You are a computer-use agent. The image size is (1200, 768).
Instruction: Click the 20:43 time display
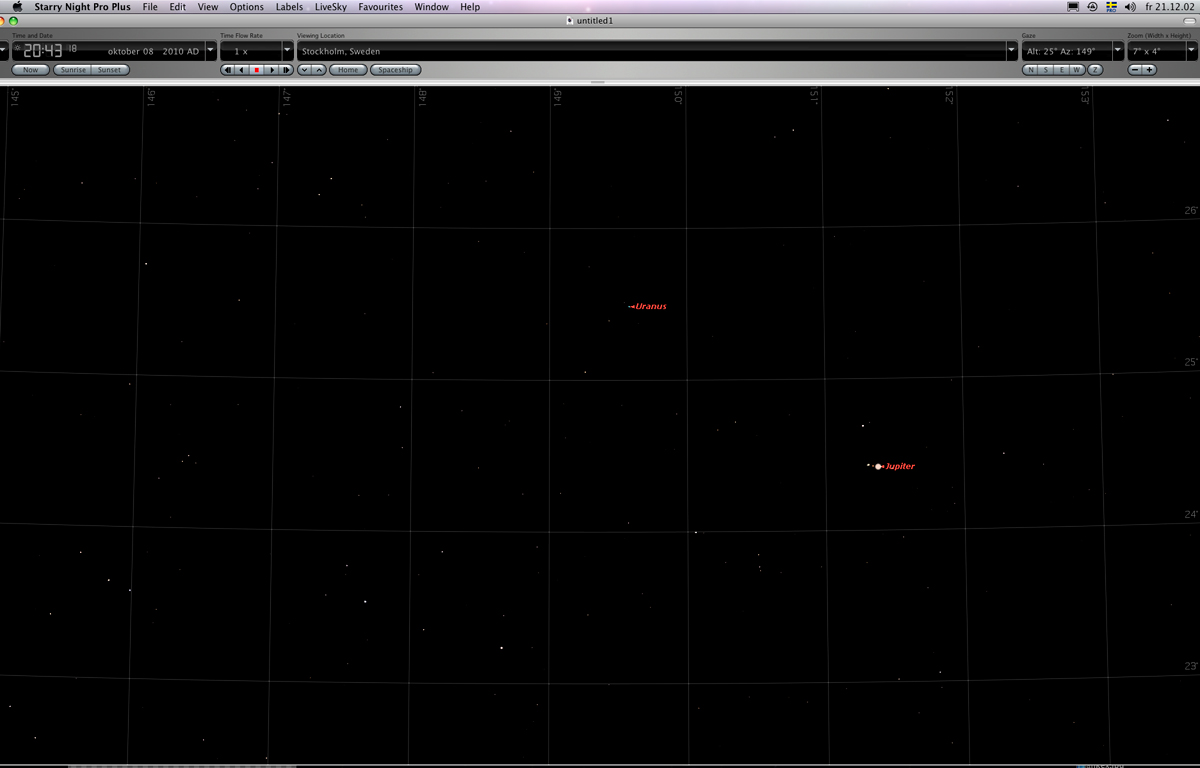[x=44, y=50]
